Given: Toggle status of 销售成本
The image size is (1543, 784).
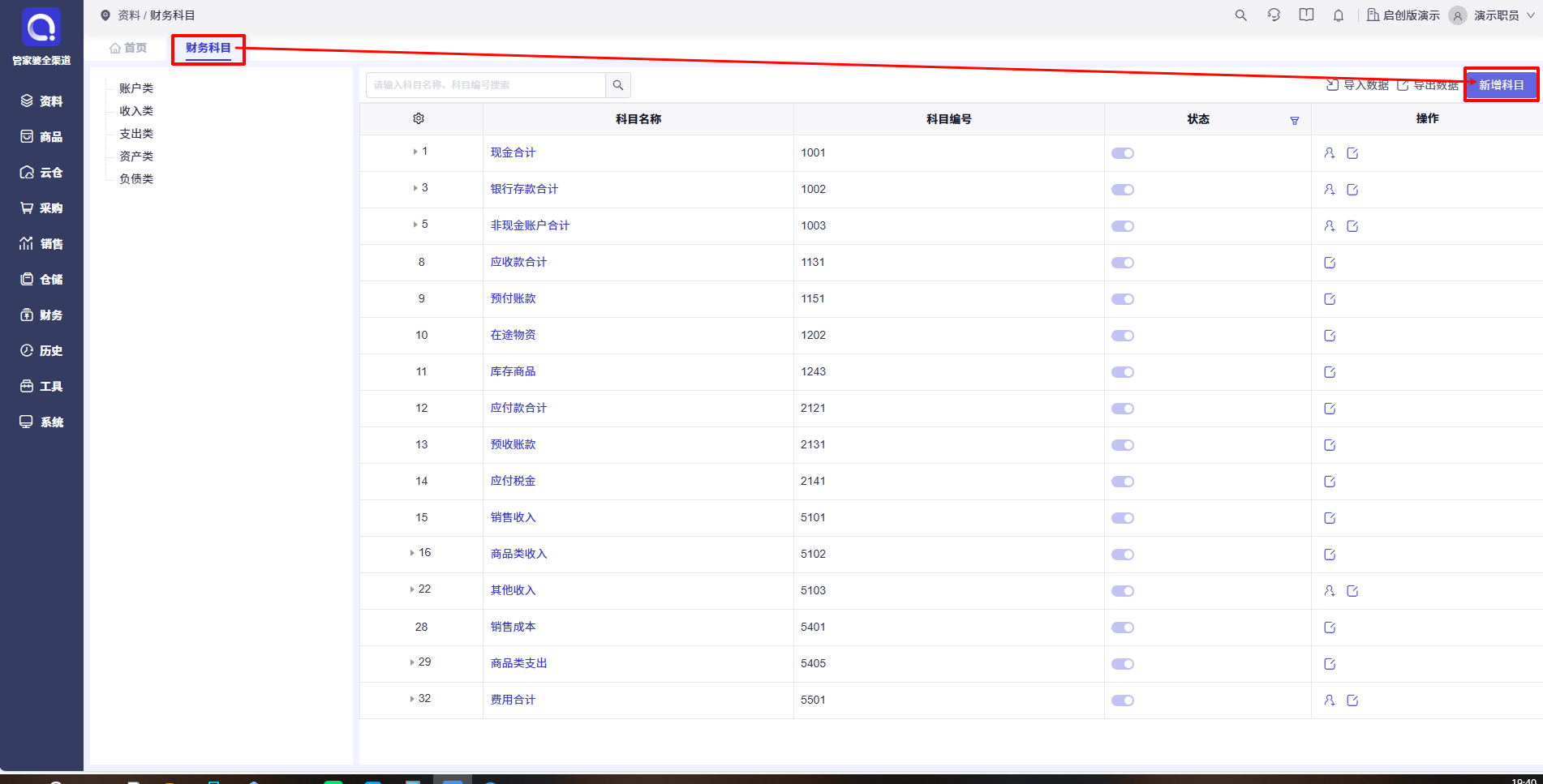Looking at the screenshot, I should pyautogui.click(x=1123, y=628).
